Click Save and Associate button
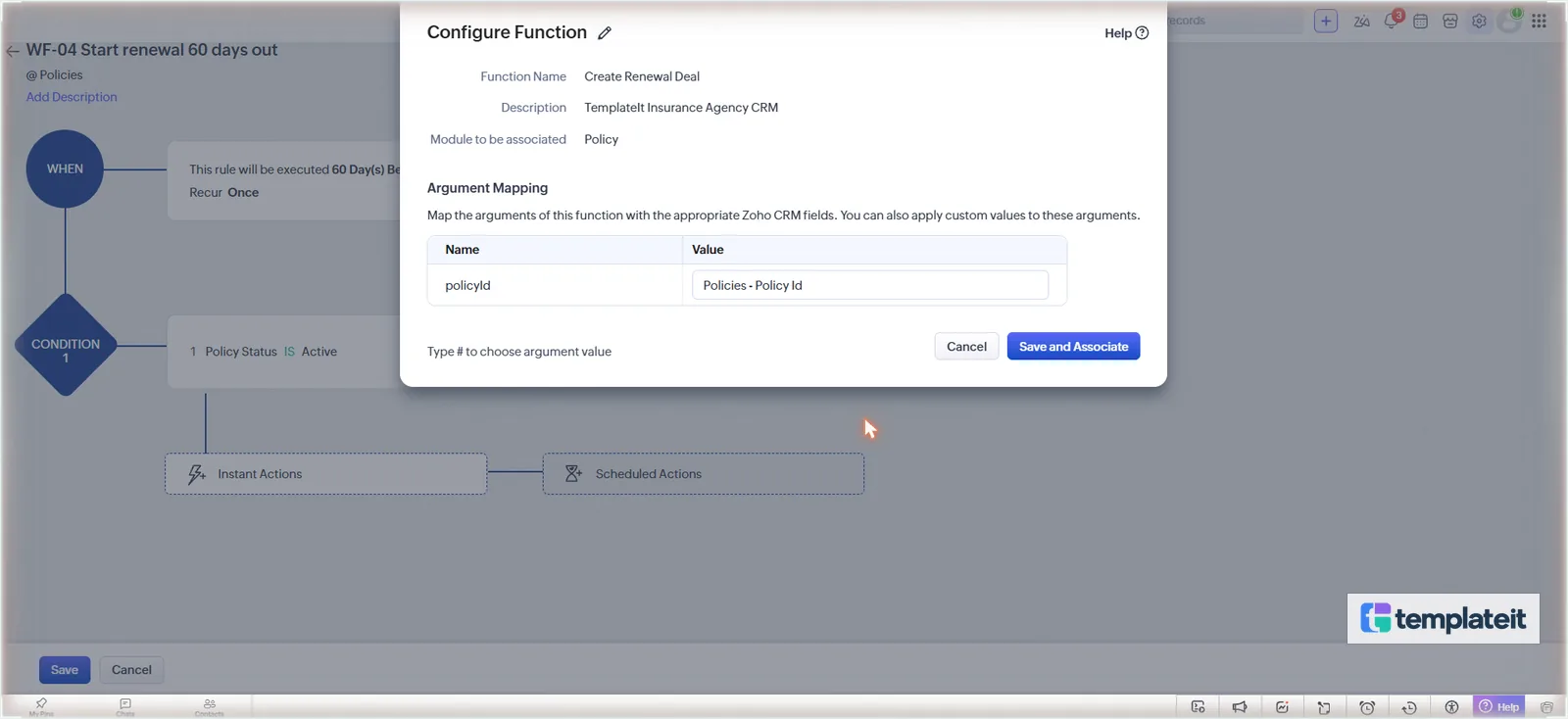The image size is (1568, 719). 1073,347
